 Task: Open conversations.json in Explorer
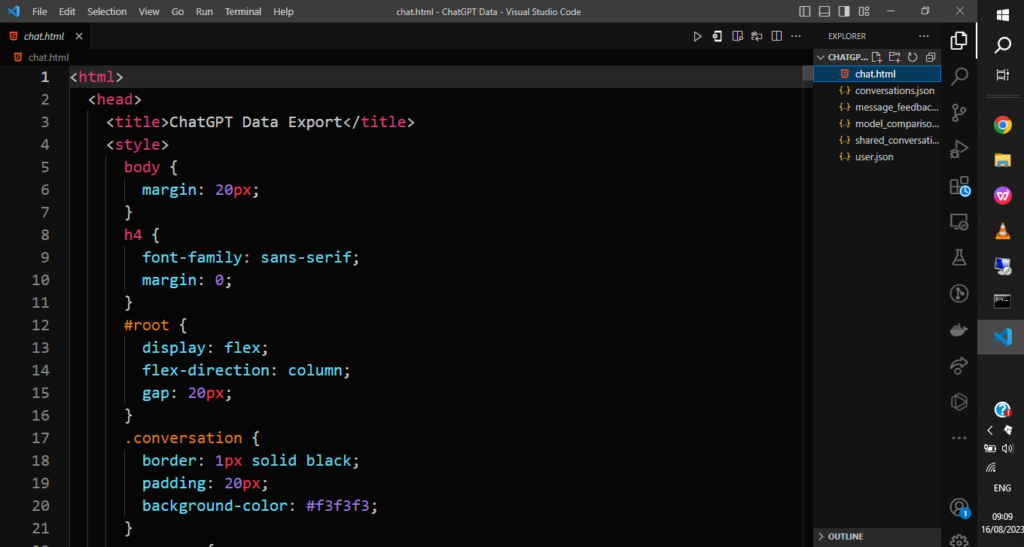coord(877,91)
